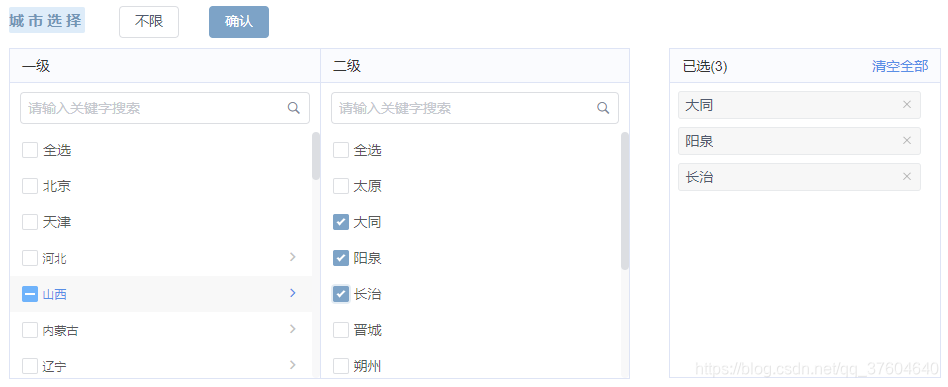Click the 确认 button
Image resolution: width=948 pixels, height=387 pixels.
(x=239, y=22)
